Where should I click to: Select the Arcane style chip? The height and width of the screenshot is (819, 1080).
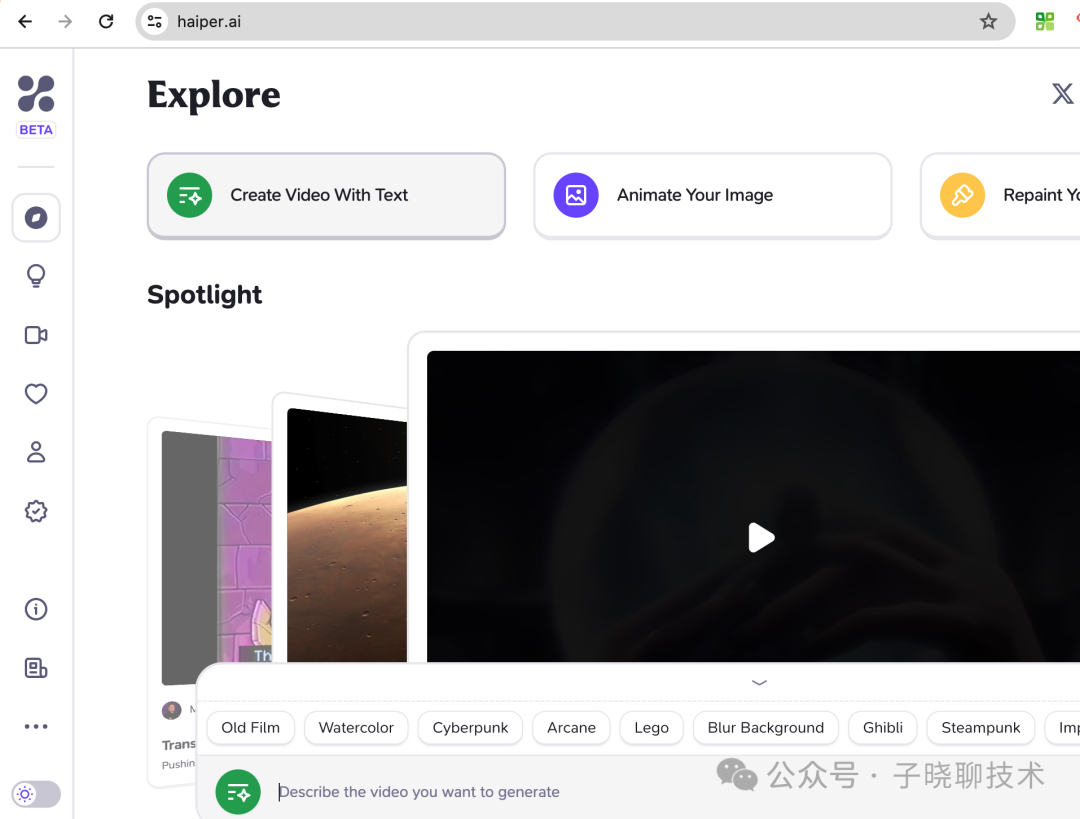point(571,728)
